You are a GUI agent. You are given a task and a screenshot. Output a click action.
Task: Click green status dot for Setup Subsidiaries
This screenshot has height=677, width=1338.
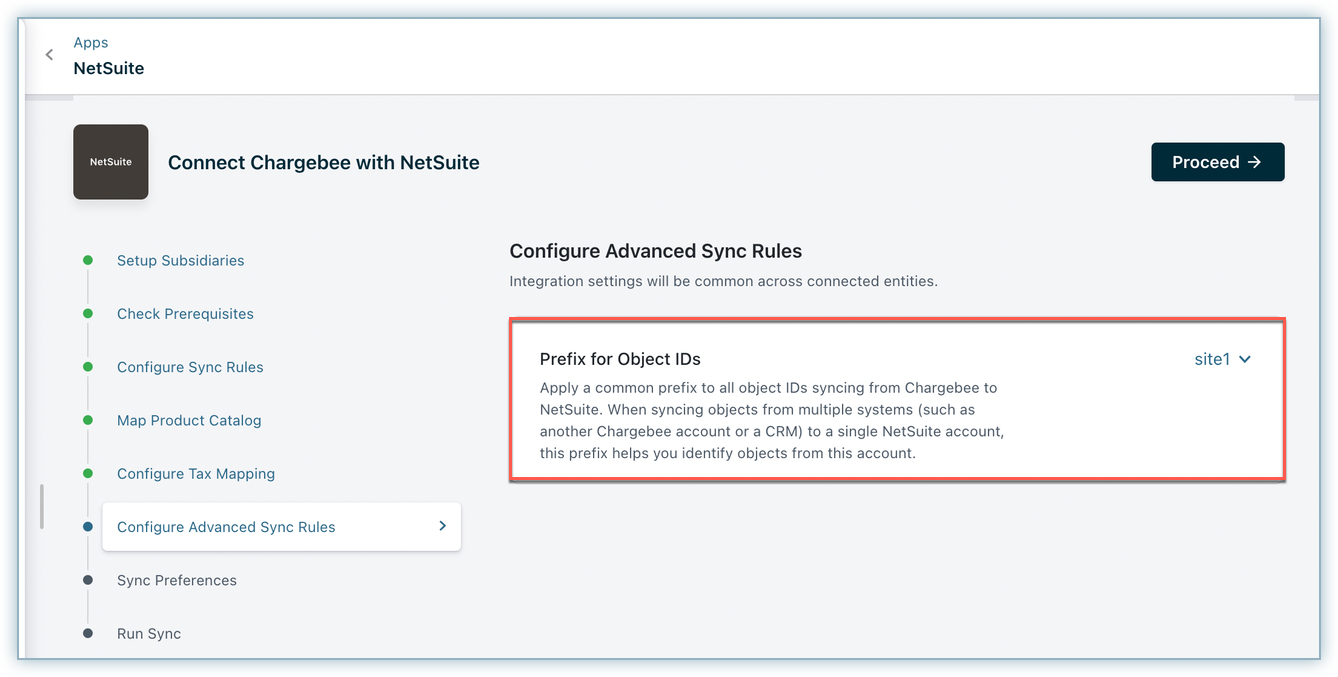pos(88,260)
